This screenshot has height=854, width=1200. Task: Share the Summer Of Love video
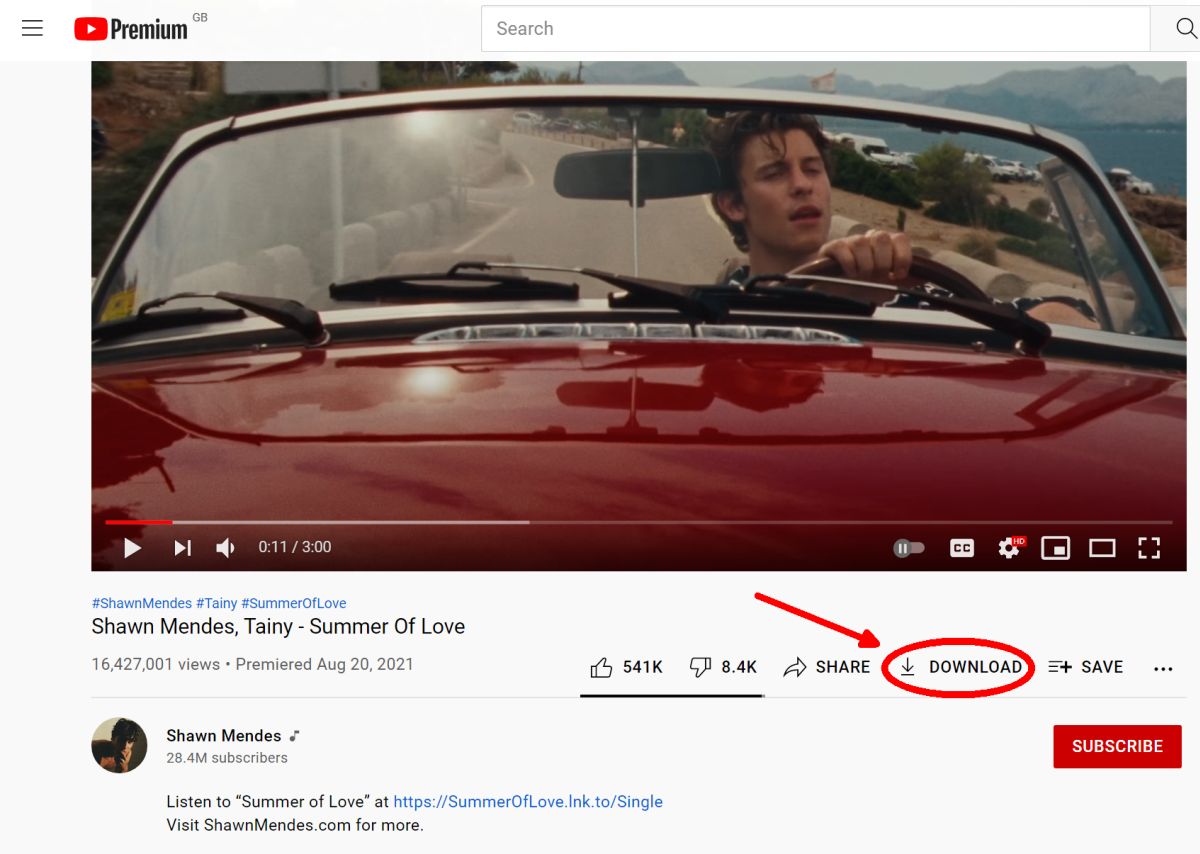point(827,667)
